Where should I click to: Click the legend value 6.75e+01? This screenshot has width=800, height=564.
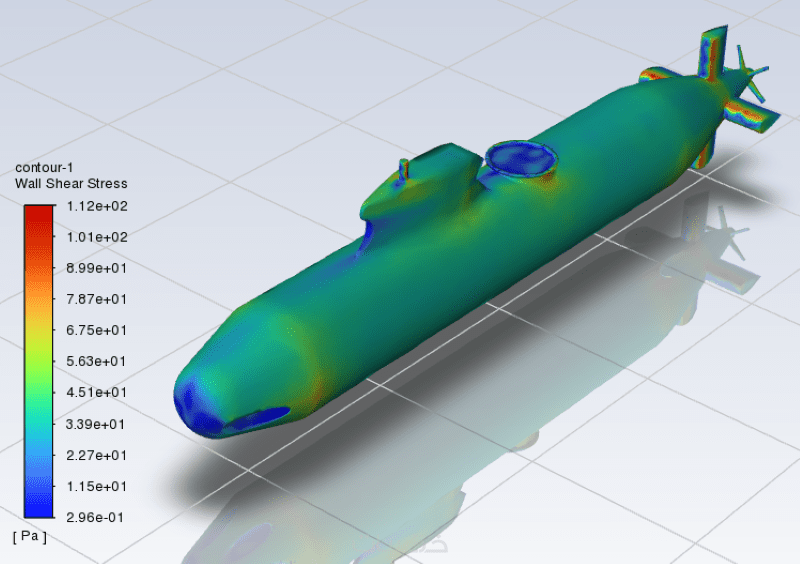pyautogui.click(x=96, y=330)
